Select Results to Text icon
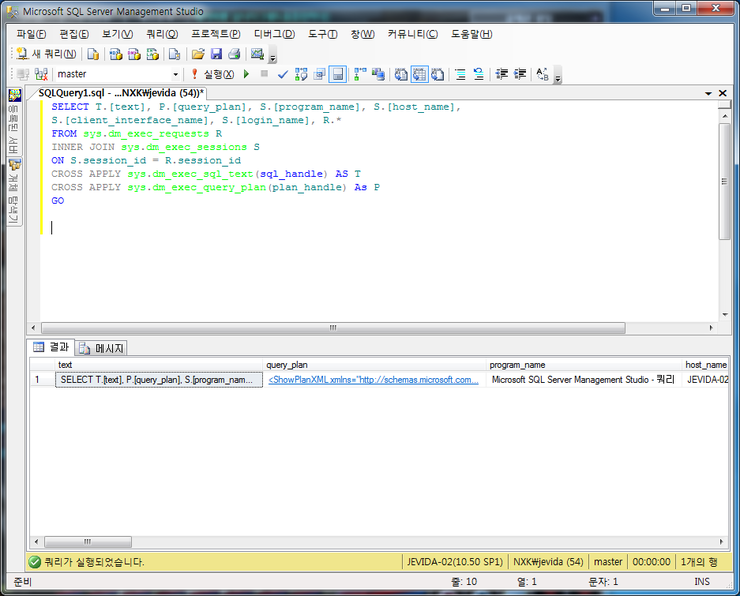This screenshot has height=596, width=740. point(401,74)
